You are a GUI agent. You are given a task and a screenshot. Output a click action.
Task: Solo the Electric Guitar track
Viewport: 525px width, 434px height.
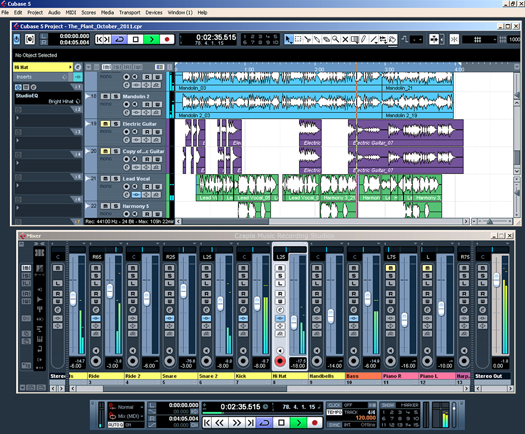(x=116, y=124)
